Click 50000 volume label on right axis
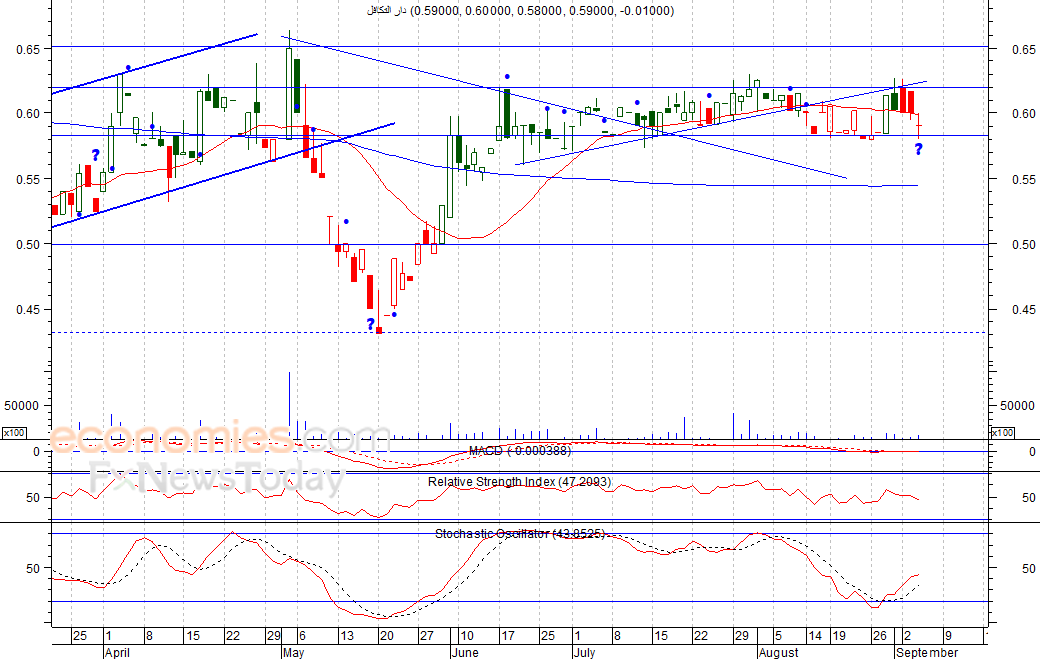Viewport: 1040px width, 659px height. pos(1017,406)
